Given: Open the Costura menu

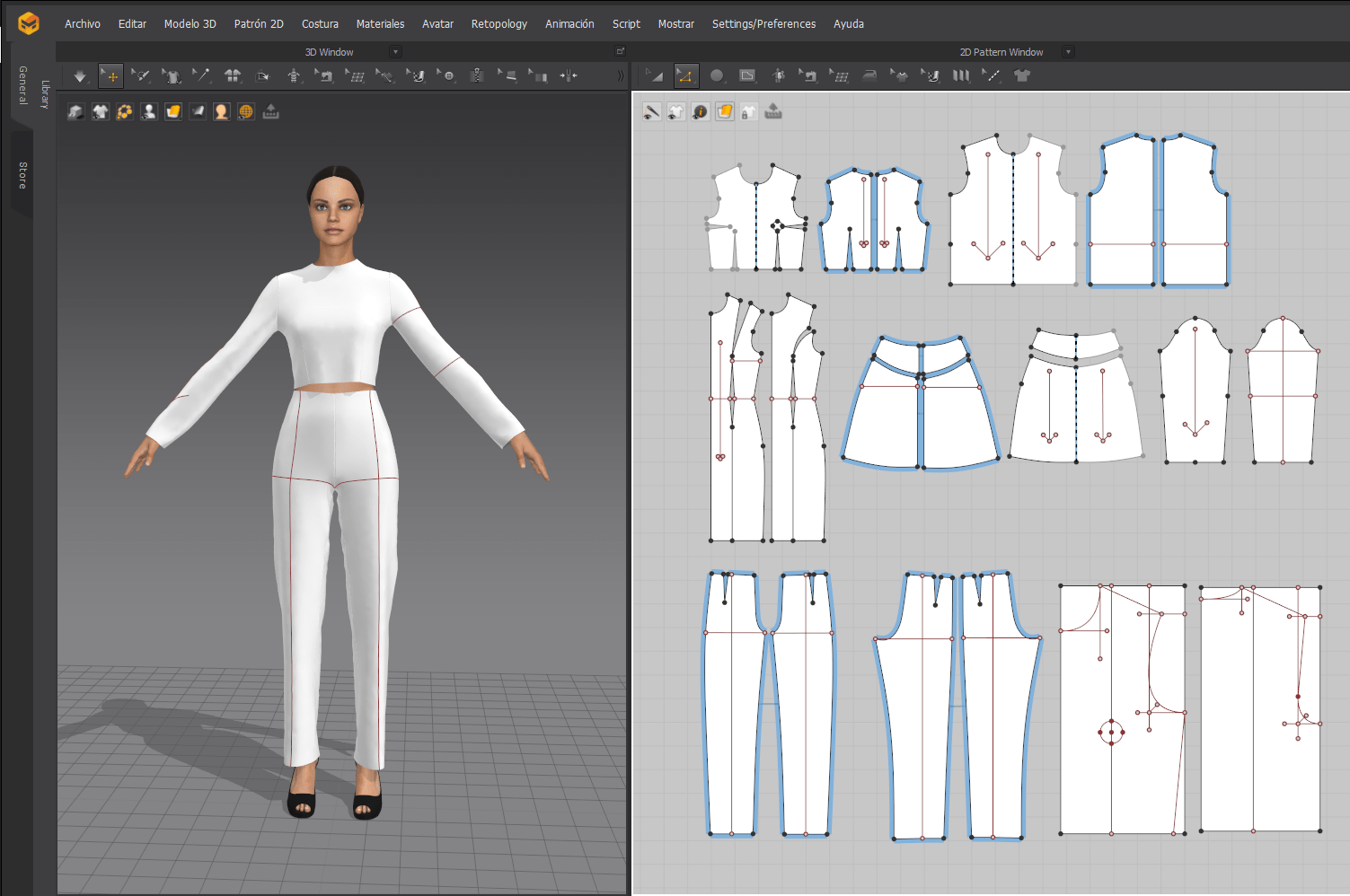Looking at the screenshot, I should coord(320,23).
